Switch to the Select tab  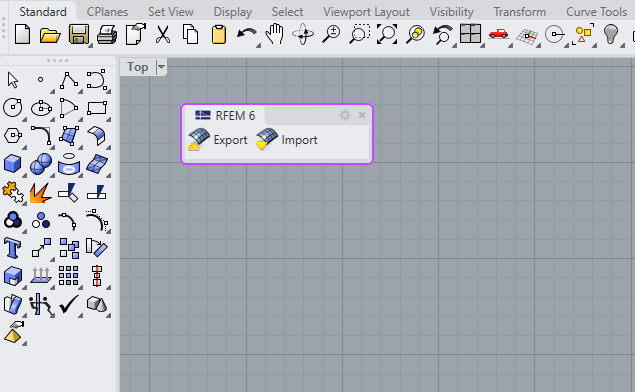[287, 12]
